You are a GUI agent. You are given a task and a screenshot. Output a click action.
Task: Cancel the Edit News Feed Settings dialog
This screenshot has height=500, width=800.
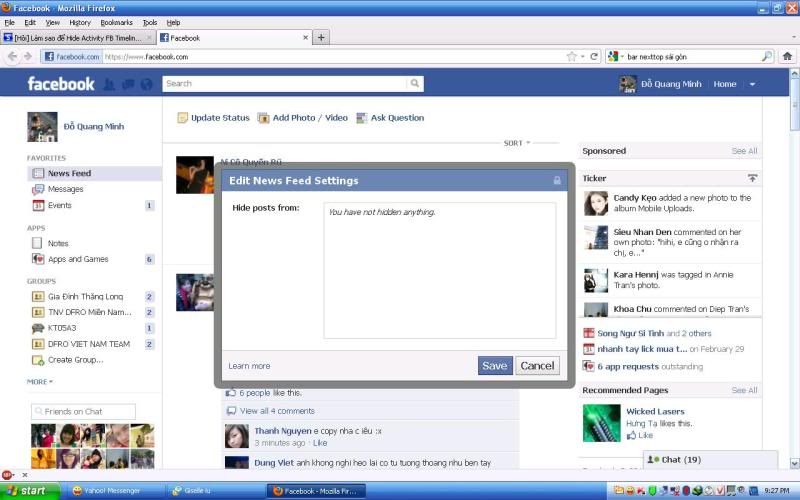(537, 366)
